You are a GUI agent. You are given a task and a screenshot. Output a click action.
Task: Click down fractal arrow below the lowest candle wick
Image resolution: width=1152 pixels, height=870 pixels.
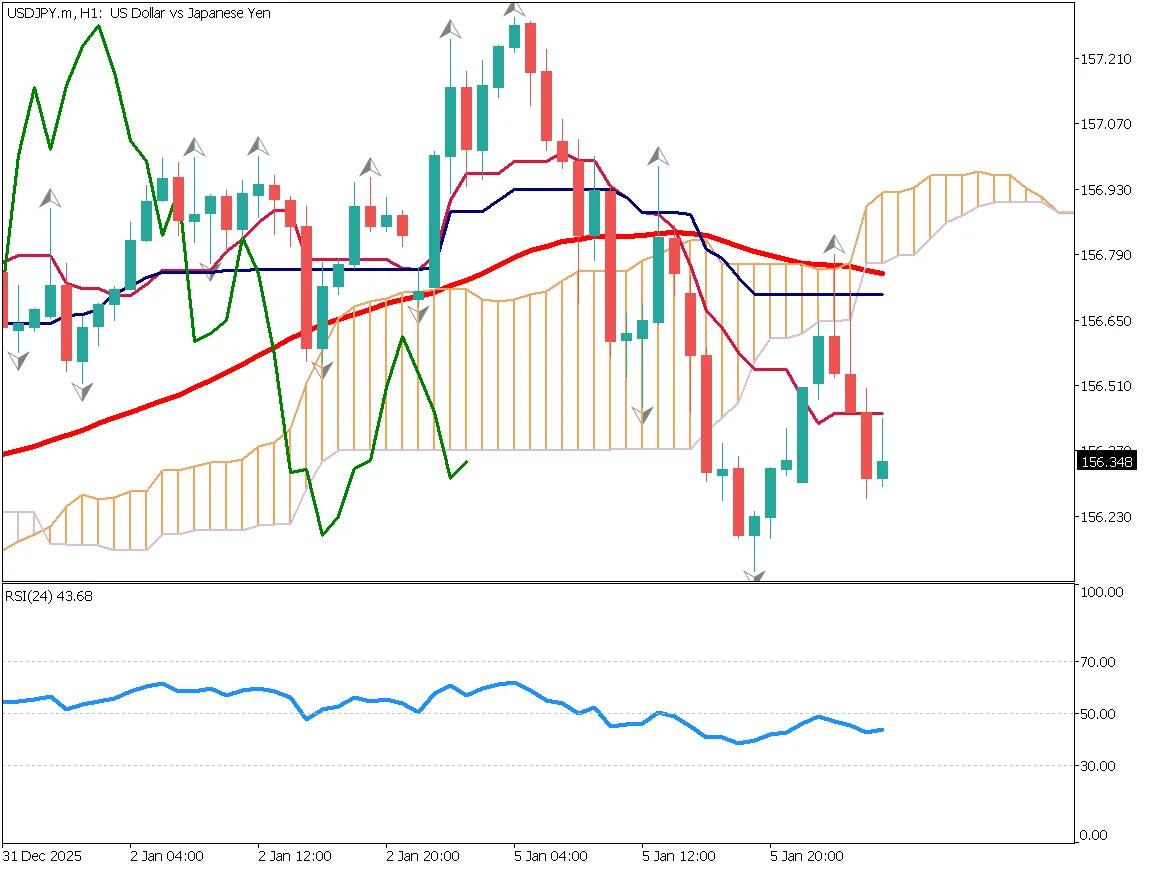point(754,575)
